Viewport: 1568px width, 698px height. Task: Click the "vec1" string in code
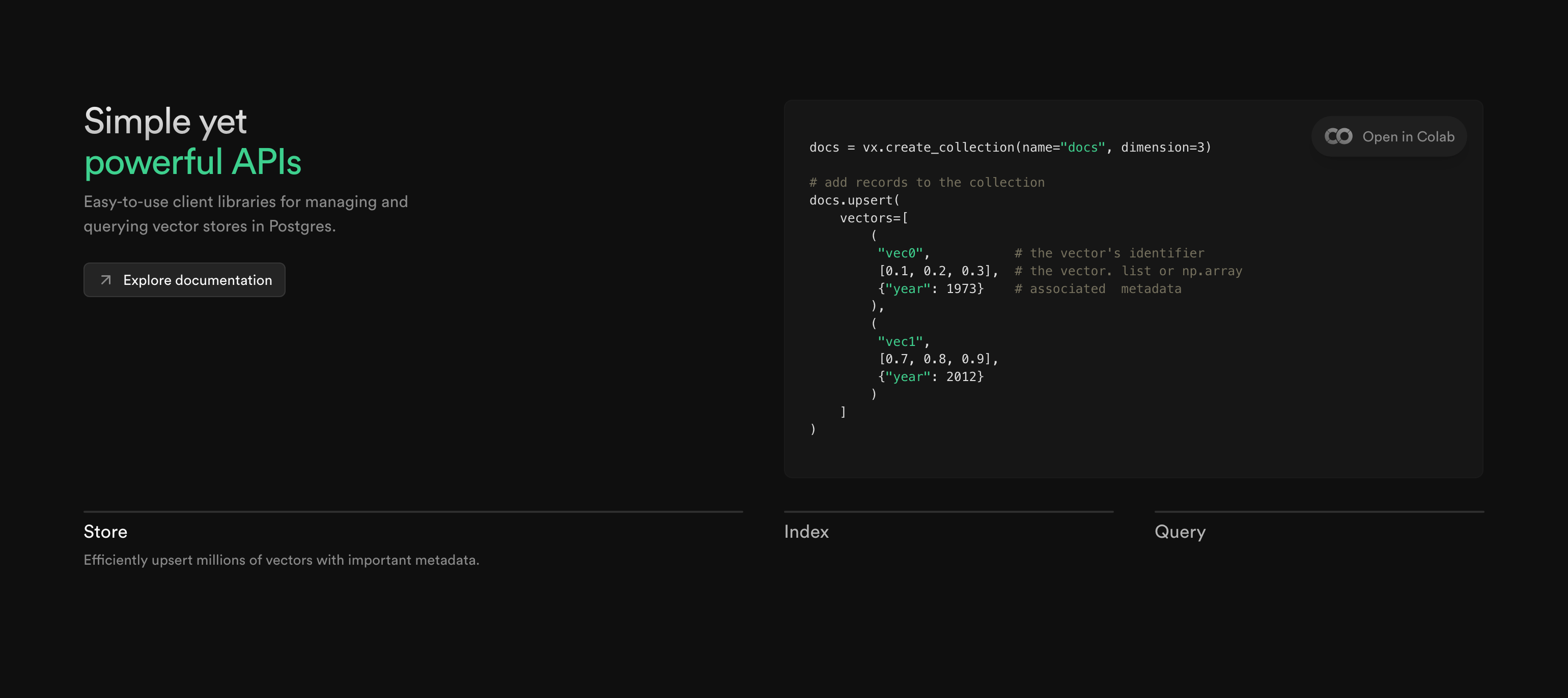[900, 341]
